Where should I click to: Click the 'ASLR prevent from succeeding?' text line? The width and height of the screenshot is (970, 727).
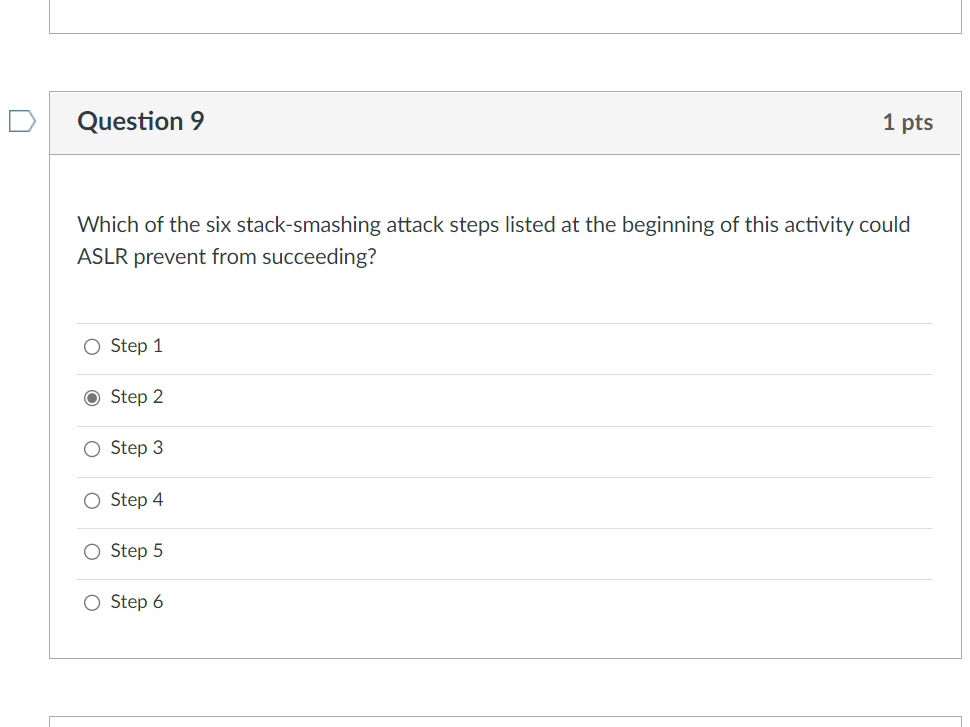[x=227, y=257]
